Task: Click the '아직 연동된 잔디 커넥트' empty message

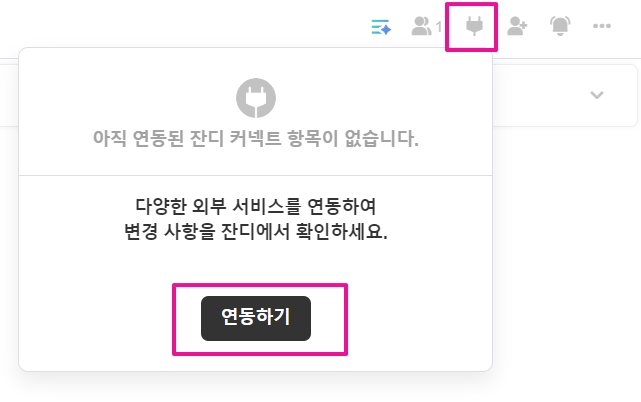Action: (x=255, y=139)
